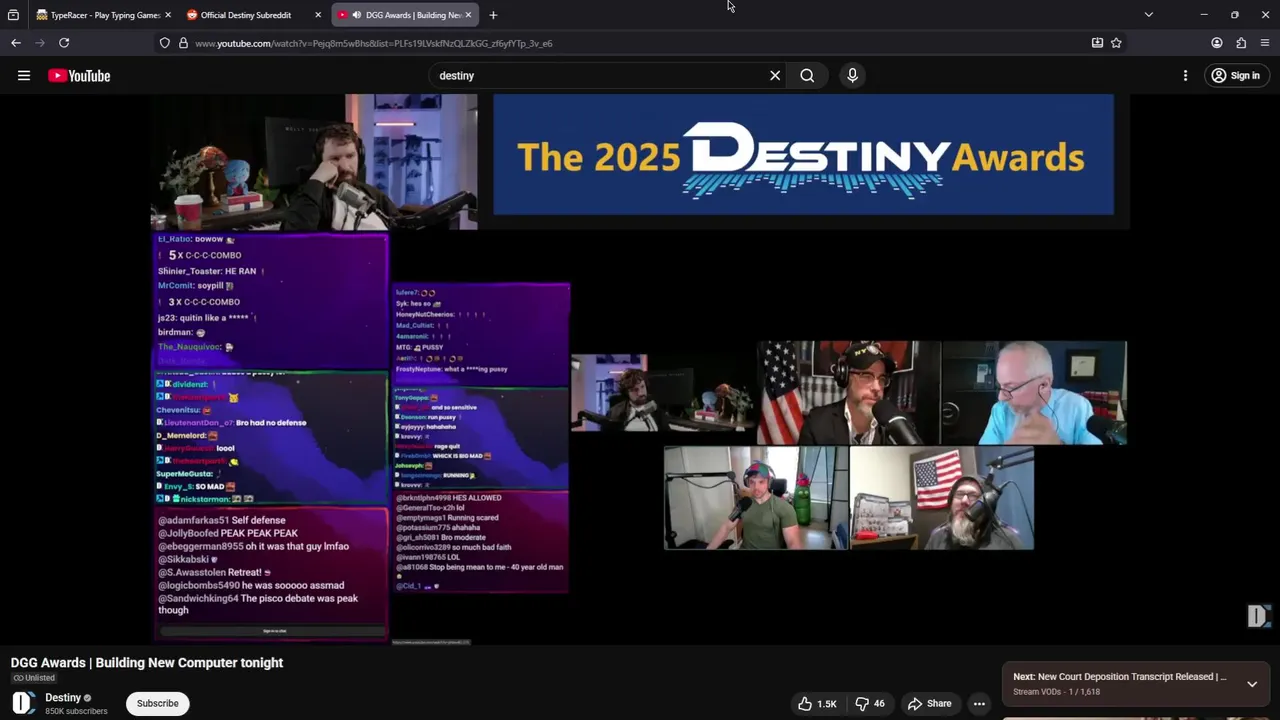Open a new browser tab
This screenshot has height=720, width=1280.
pyautogui.click(x=493, y=15)
